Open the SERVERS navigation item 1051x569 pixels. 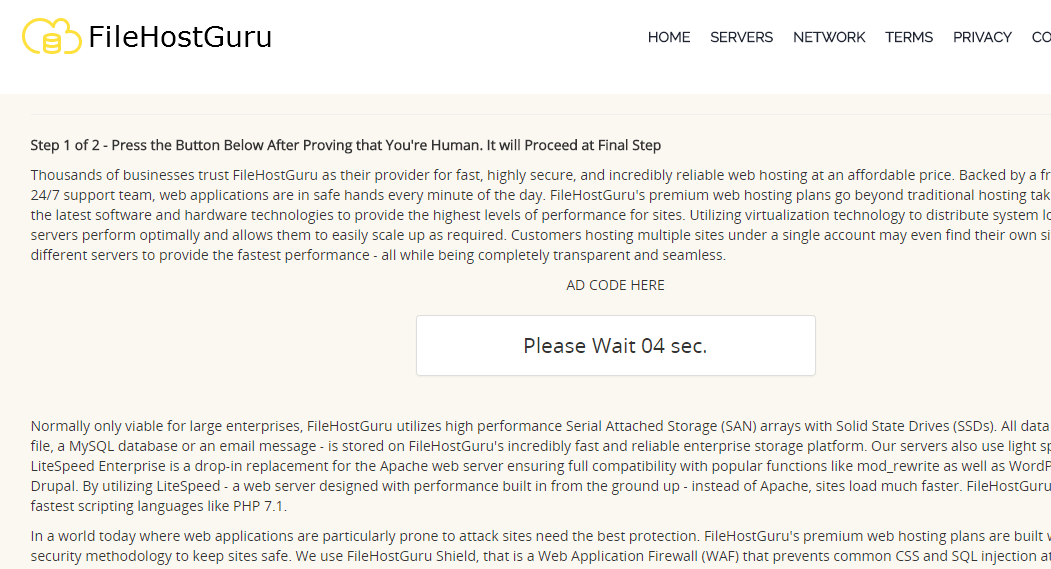pyautogui.click(x=741, y=38)
